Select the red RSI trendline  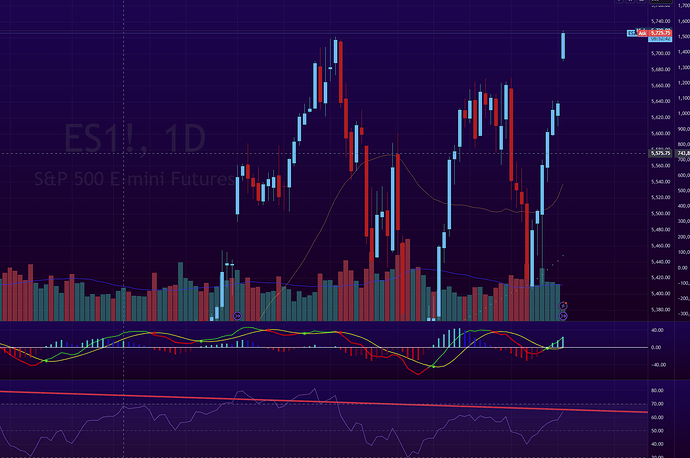[x=323, y=401]
